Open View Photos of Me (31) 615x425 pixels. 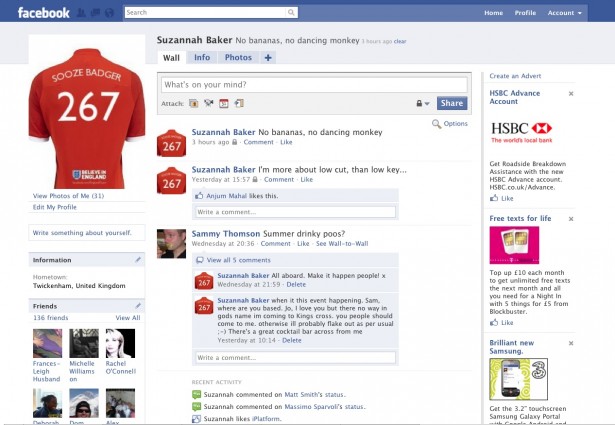click(x=68, y=196)
